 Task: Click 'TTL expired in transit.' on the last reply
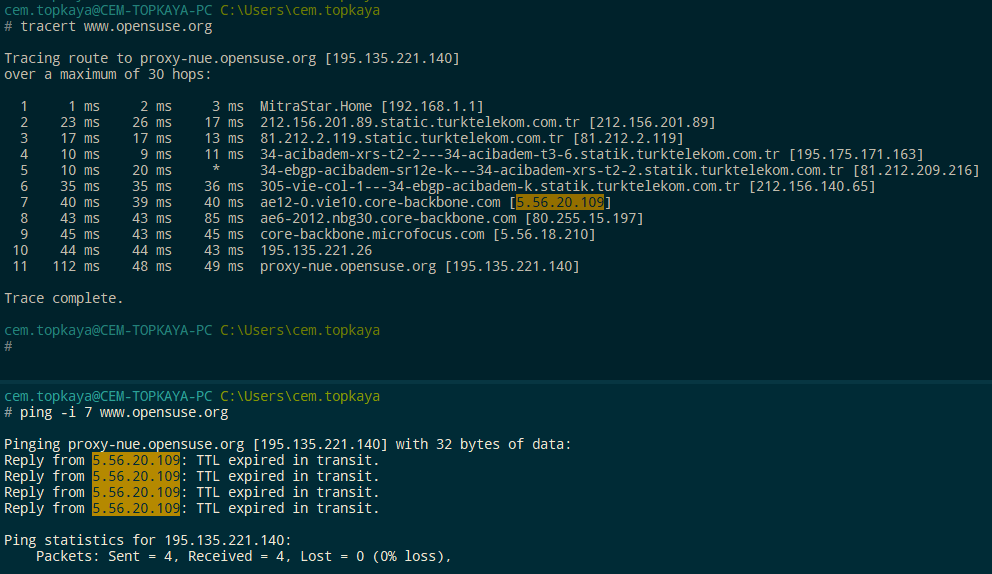click(288, 508)
